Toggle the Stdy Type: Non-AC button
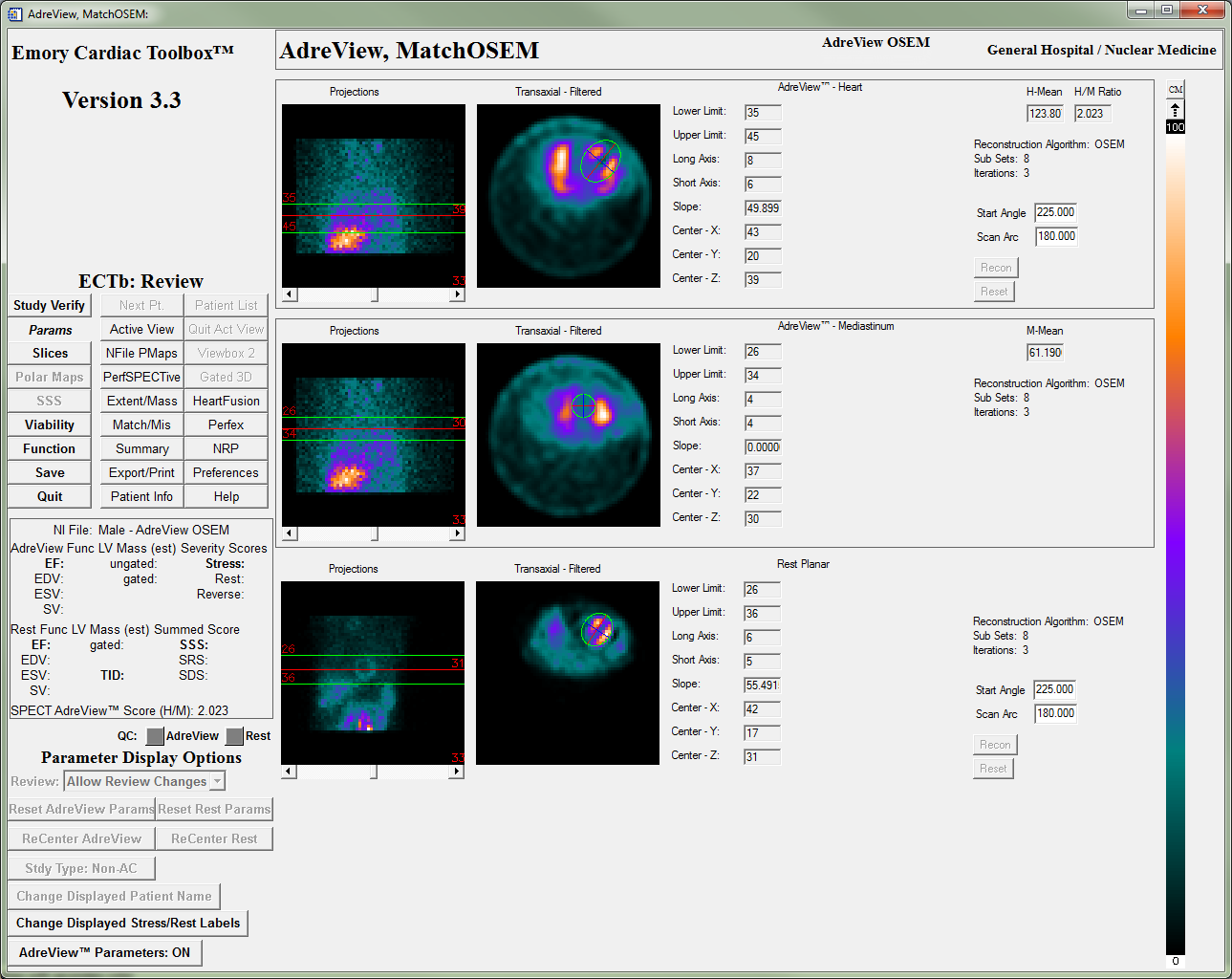Screen dimensions: 1232x979 (81, 868)
